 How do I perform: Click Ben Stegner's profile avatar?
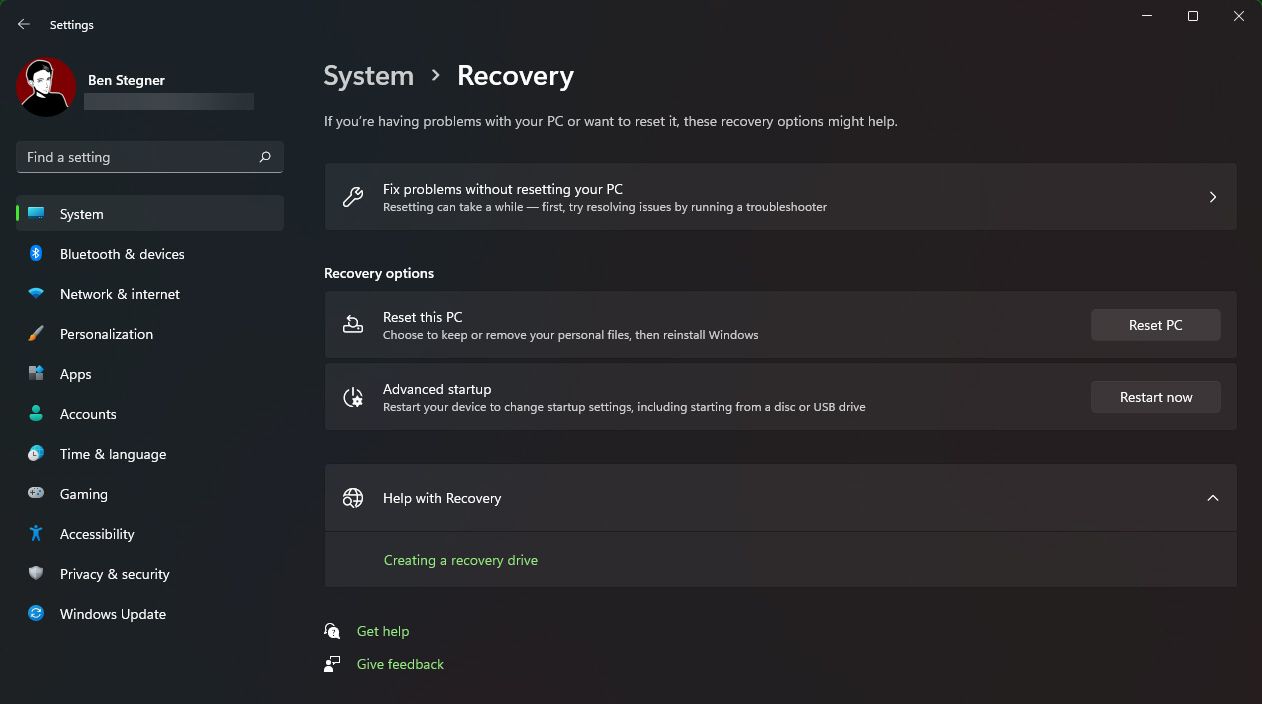pyautogui.click(x=45, y=87)
